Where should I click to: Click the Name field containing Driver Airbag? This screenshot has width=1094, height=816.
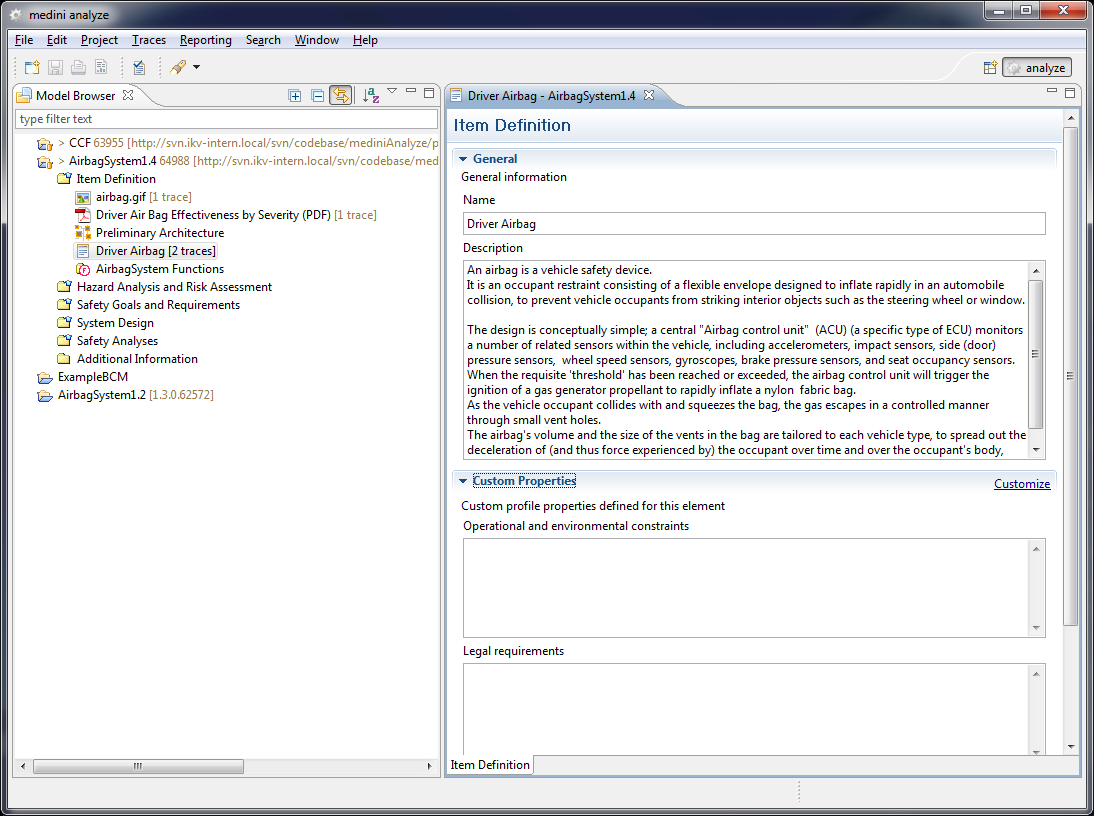(x=754, y=224)
